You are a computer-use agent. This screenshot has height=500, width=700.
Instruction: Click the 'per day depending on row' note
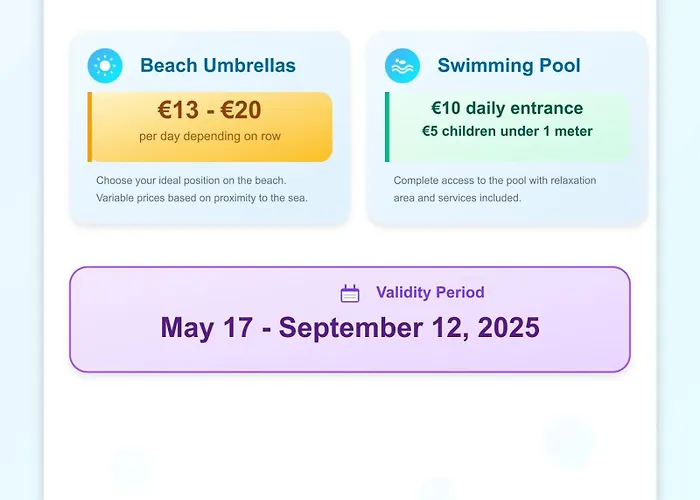tap(210, 137)
